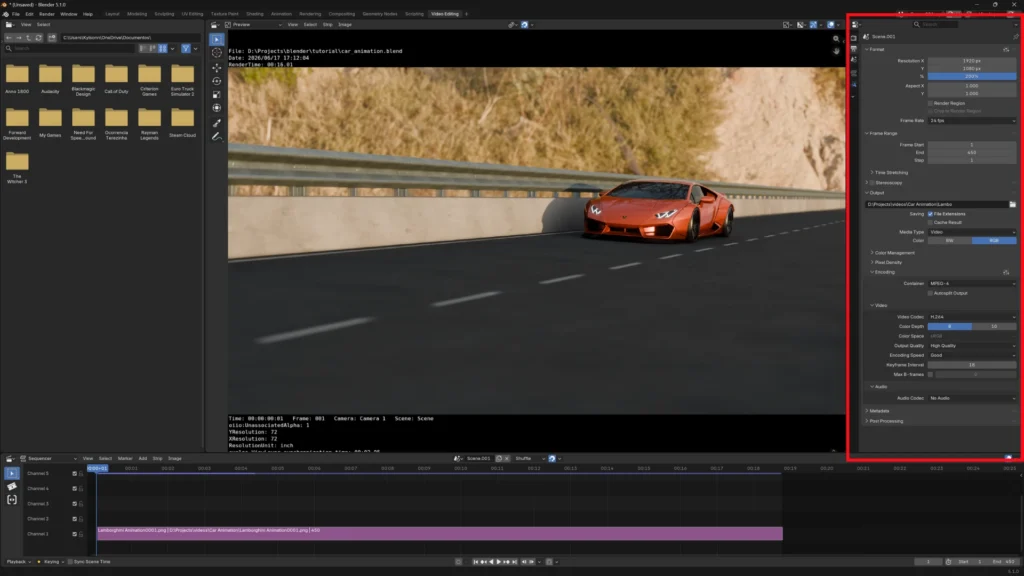Toggle the Max B-frames checkbox
The image size is (1024, 576).
931,375
